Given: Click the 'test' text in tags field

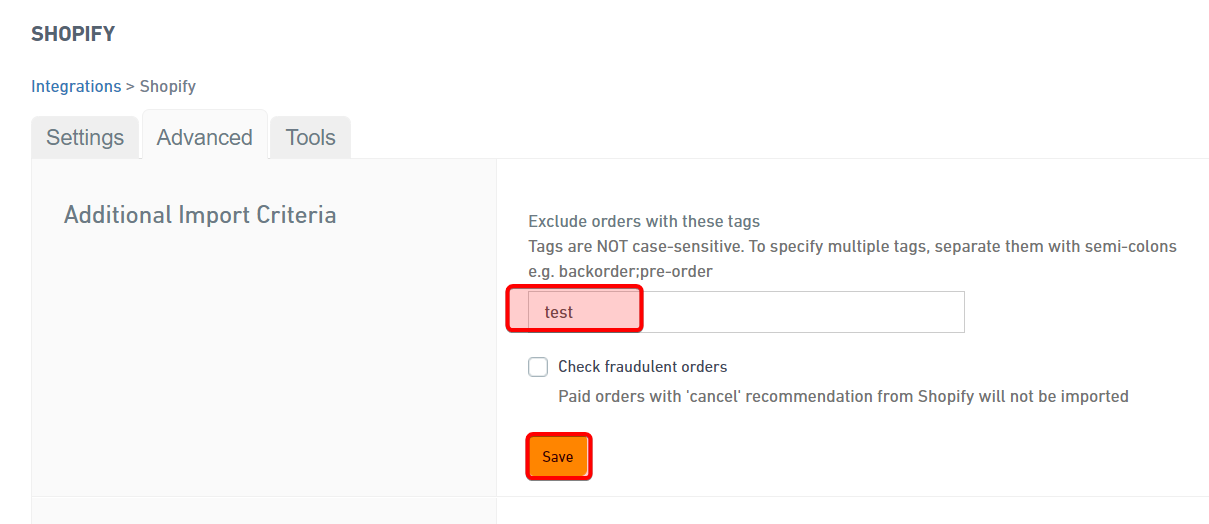Looking at the screenshot, I should pos(559,313).
